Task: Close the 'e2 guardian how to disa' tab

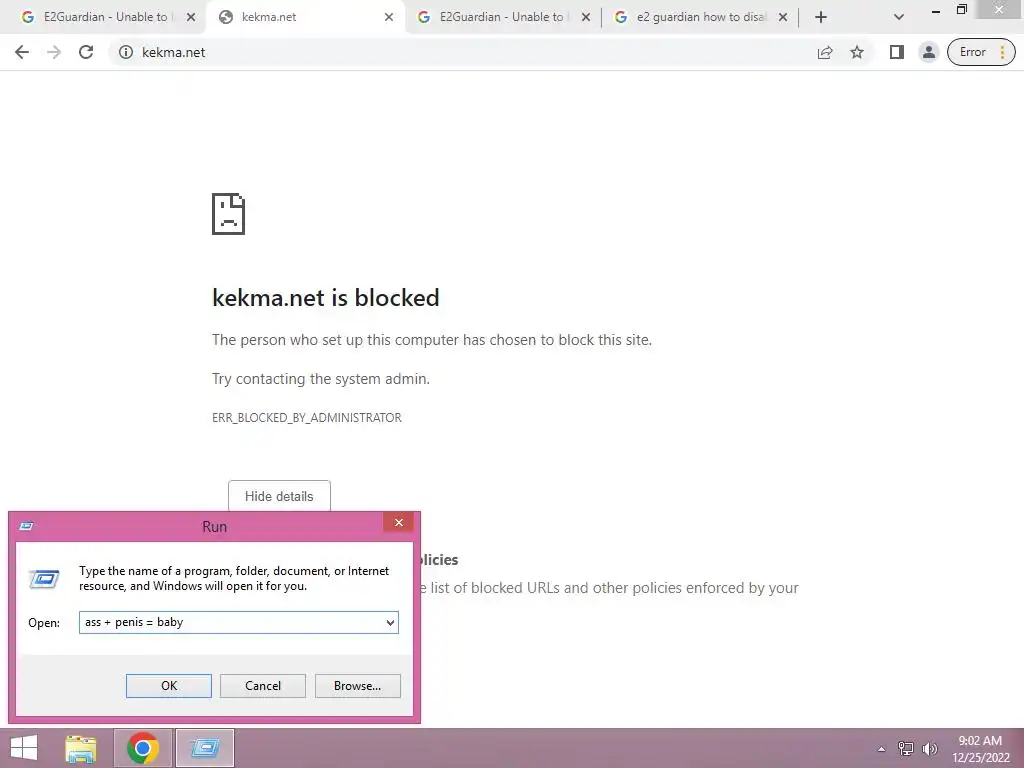Action: (783, 17)
